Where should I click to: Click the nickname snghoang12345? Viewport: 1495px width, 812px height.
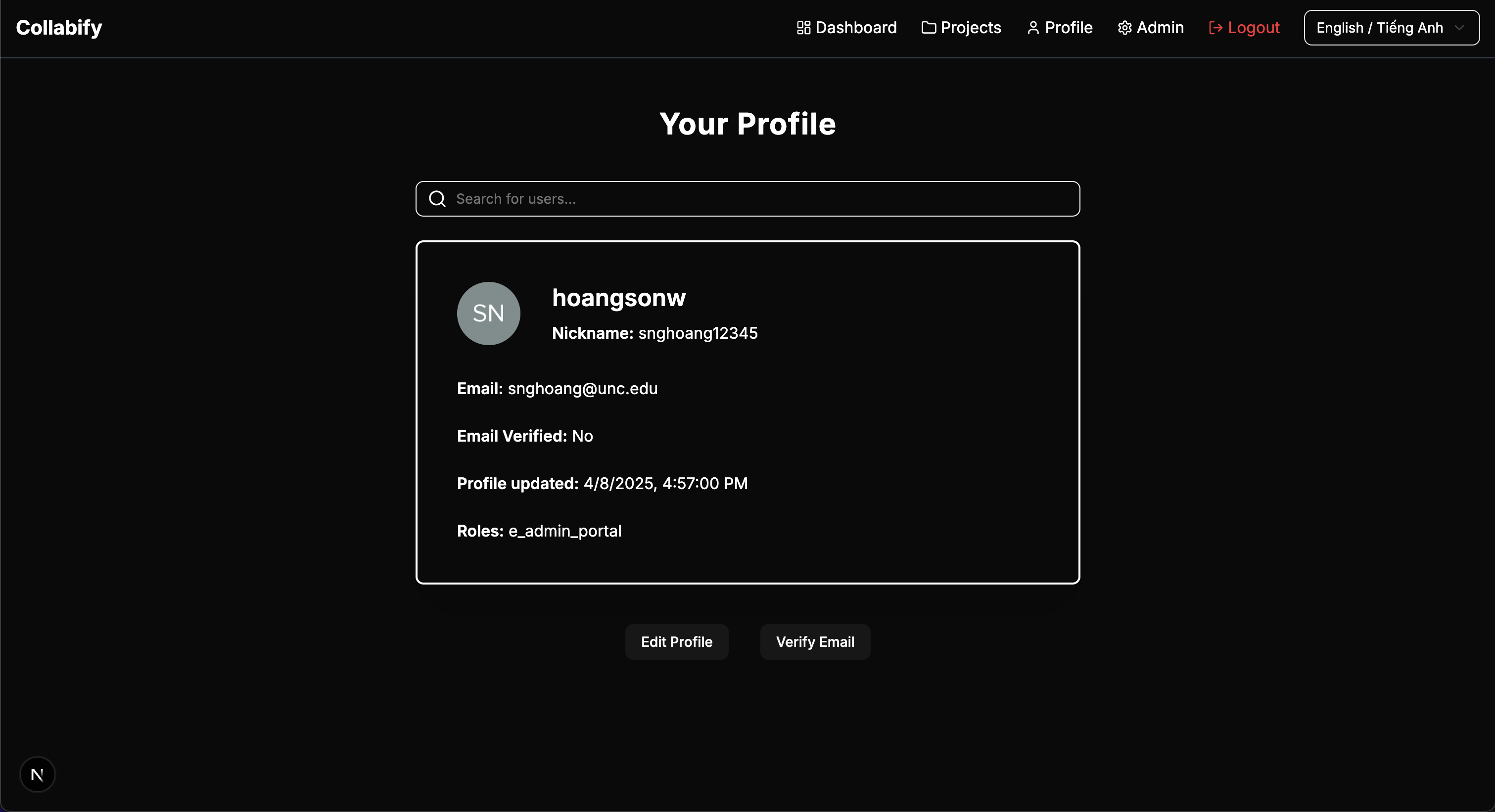pos(698,333)
